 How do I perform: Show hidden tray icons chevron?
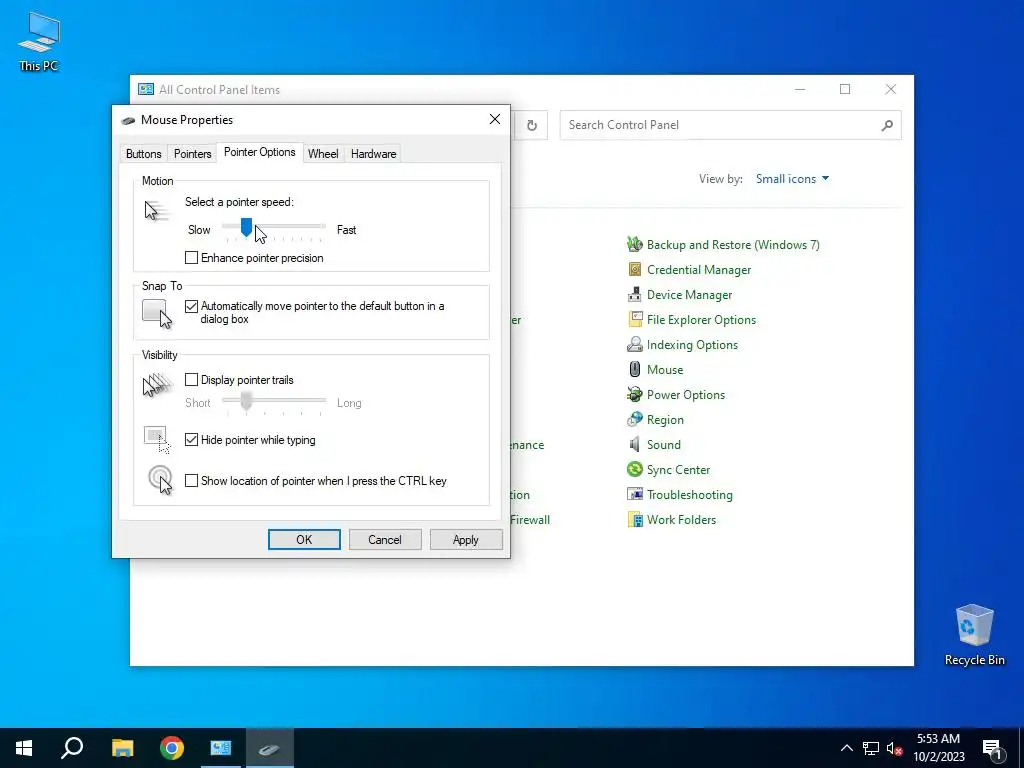click(x=846, y=748)
